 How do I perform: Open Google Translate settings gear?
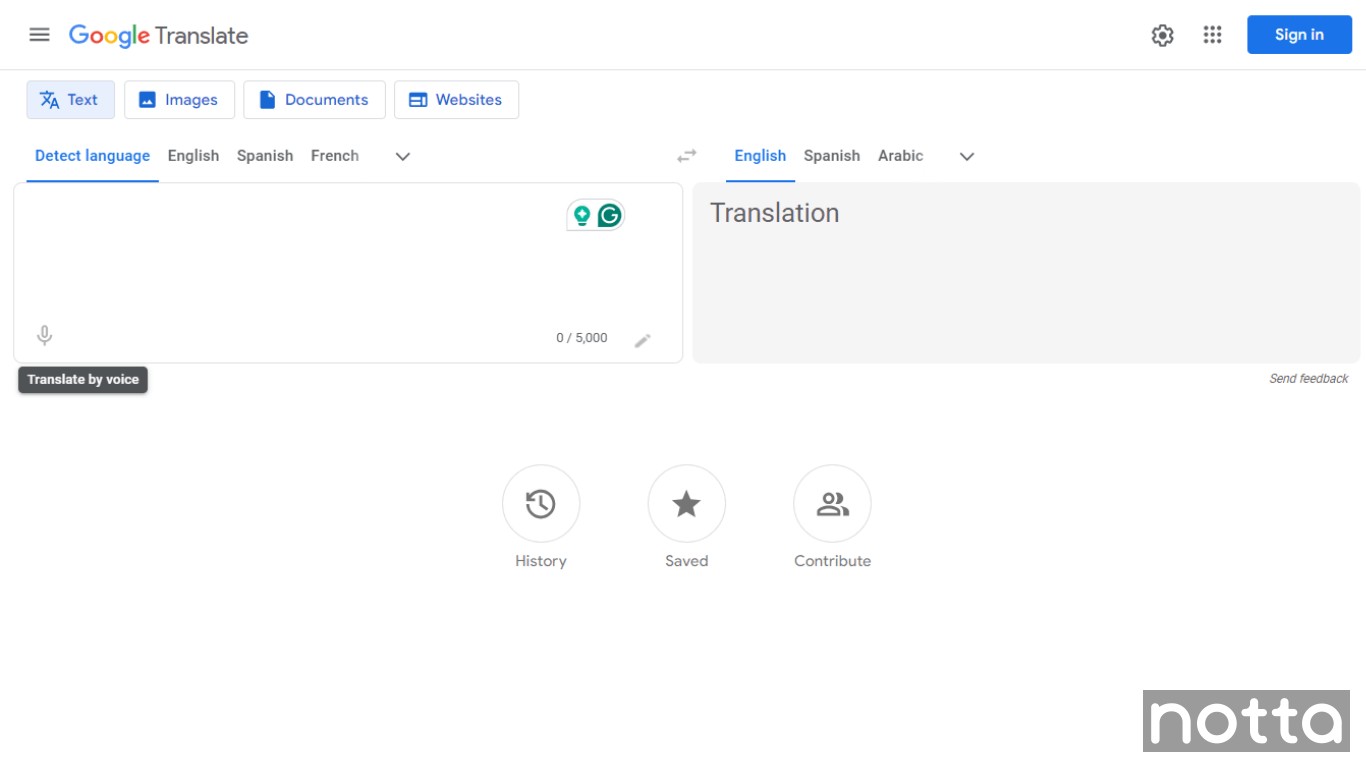(x=1162, y=34)
